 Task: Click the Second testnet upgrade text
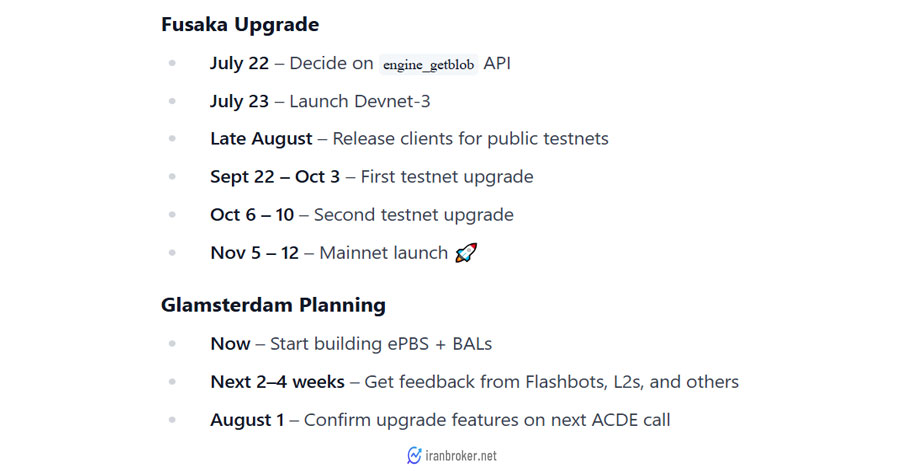pos(414,215)
